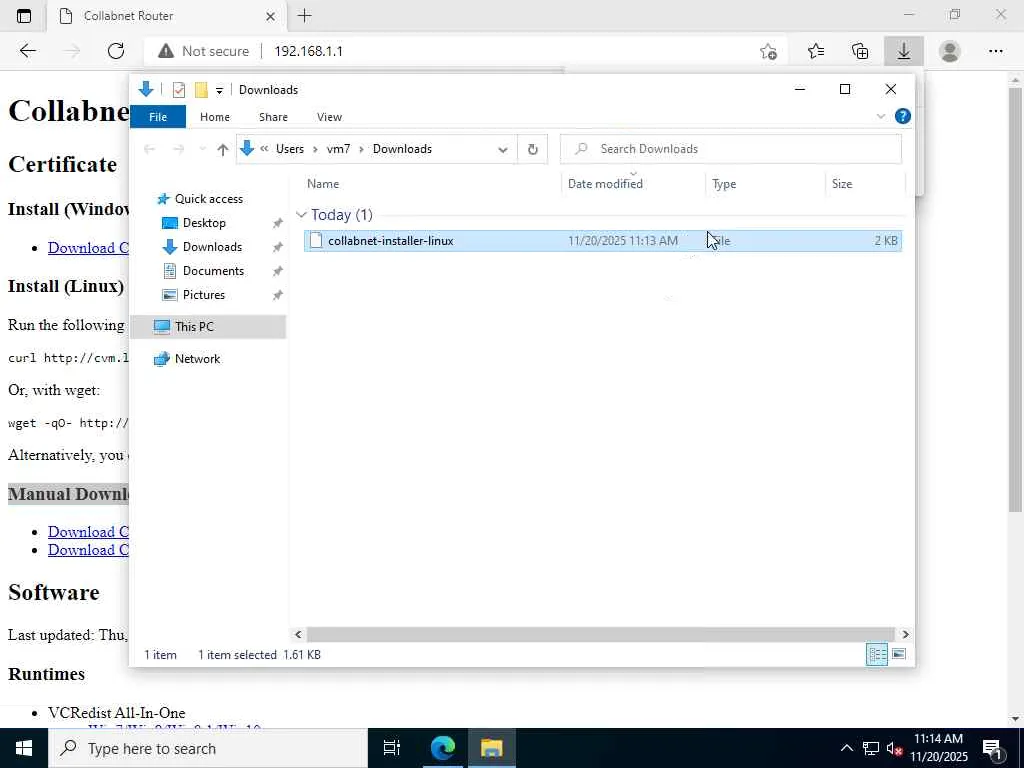Open the Action Center notifications icon
The image size is (1024, 768).
pyautogui.click(x=992, y=748)
